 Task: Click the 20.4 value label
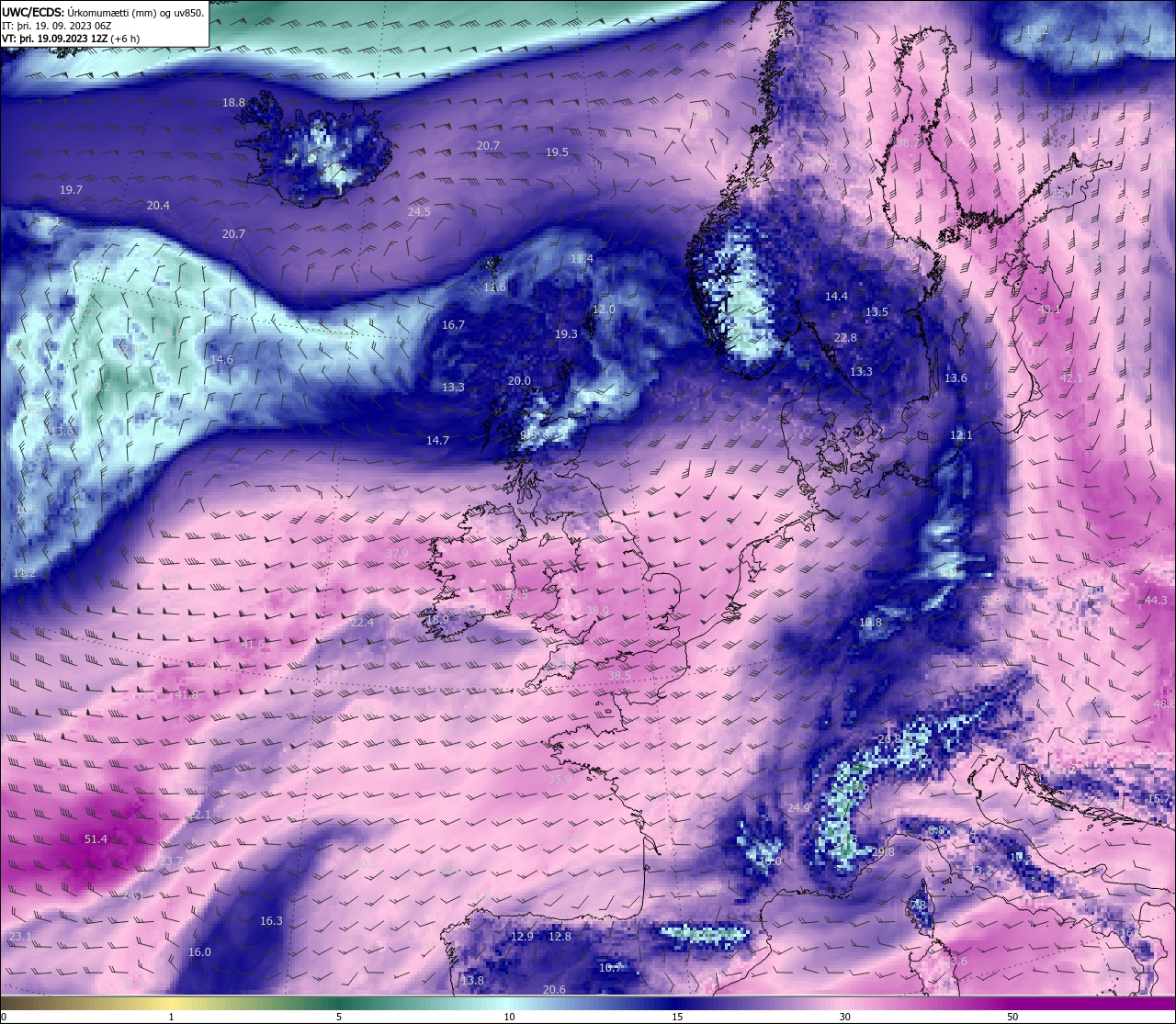(x=158, y=205)
